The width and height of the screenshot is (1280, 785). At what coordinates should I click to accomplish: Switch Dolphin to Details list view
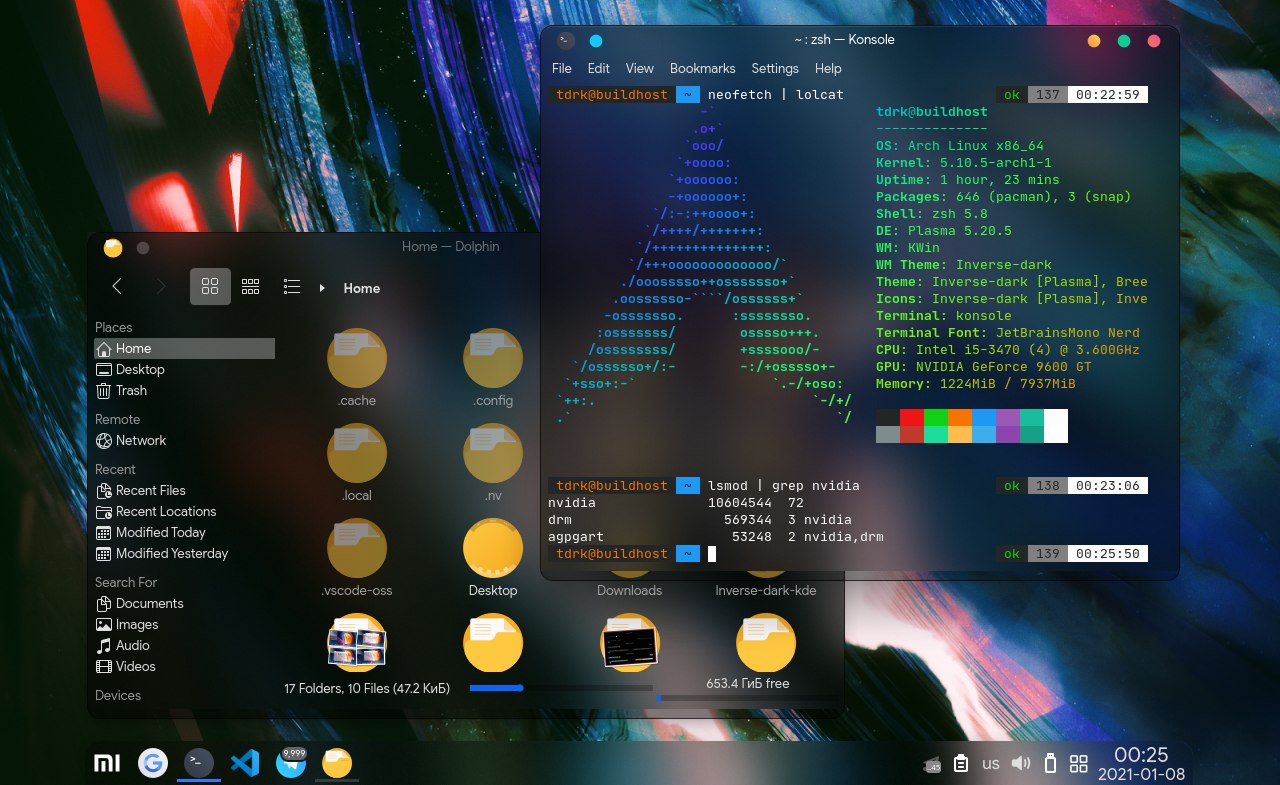[x=292, y=287]
